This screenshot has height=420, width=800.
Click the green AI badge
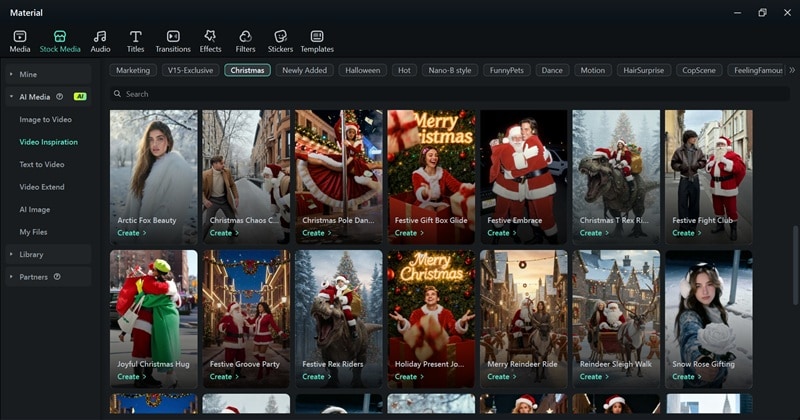[x=80, y=96]
